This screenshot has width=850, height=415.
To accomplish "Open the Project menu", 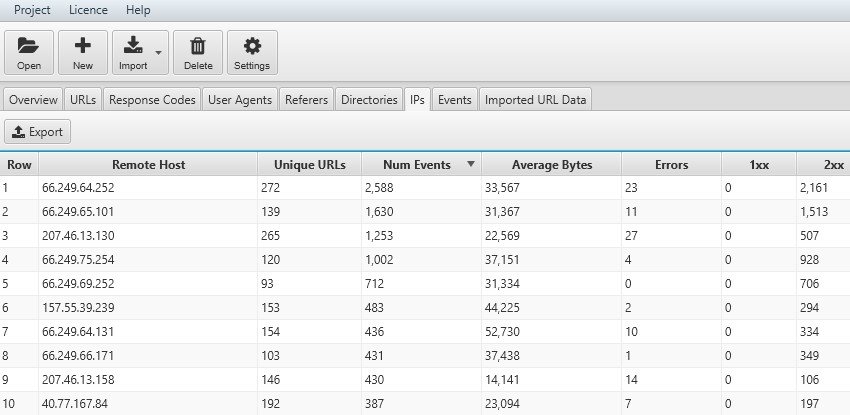I will (32, 10).
